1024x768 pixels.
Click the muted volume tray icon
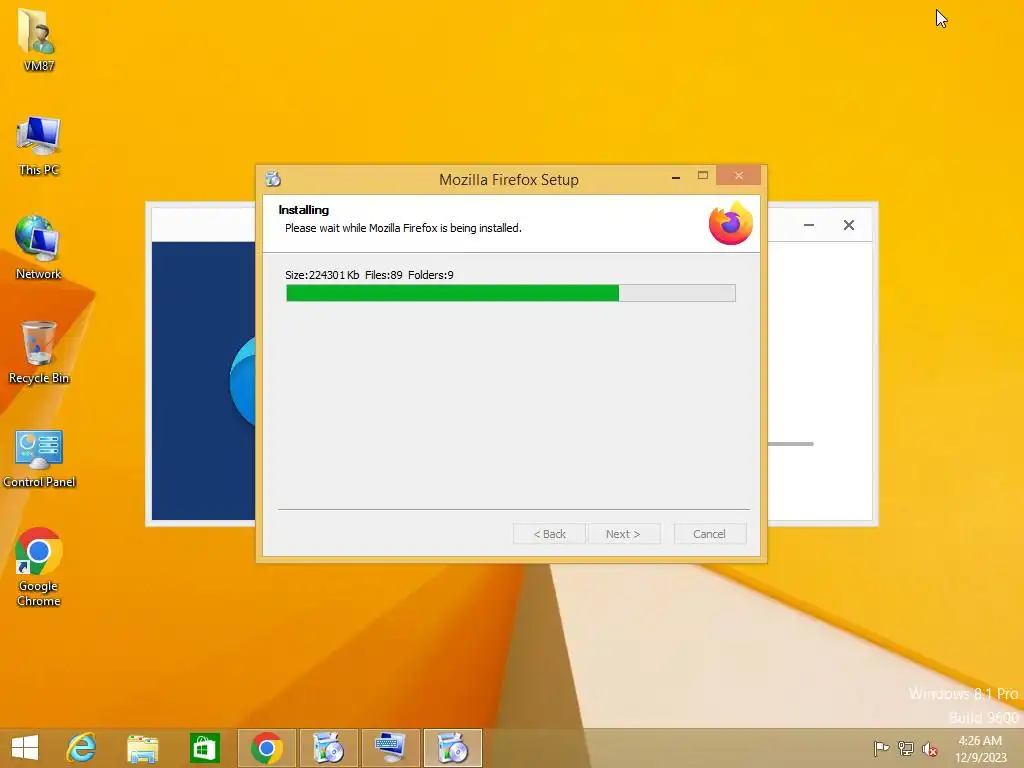(x=930, y=748)
